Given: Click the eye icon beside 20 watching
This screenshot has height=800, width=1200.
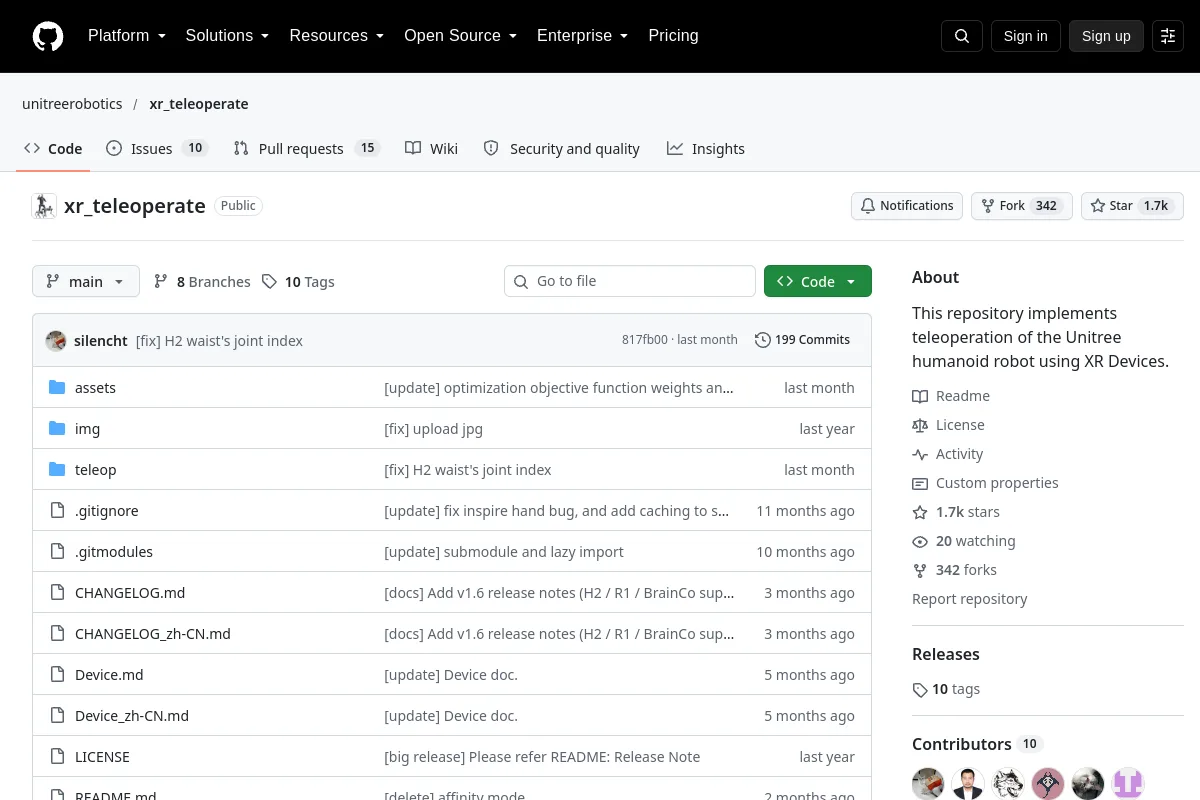Looking at the screenshot, I should click(x=920, y=541).
